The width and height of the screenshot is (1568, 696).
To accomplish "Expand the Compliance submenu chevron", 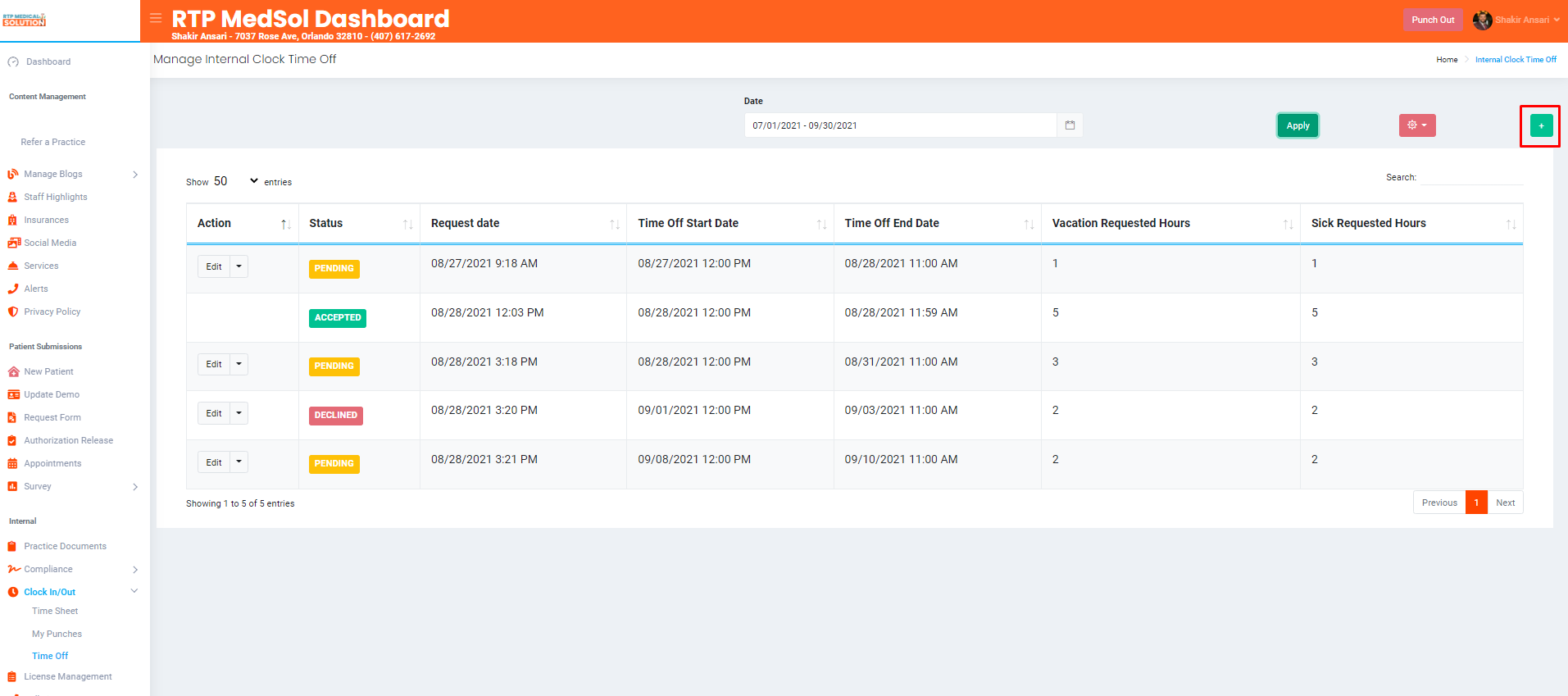I will 135,570.
